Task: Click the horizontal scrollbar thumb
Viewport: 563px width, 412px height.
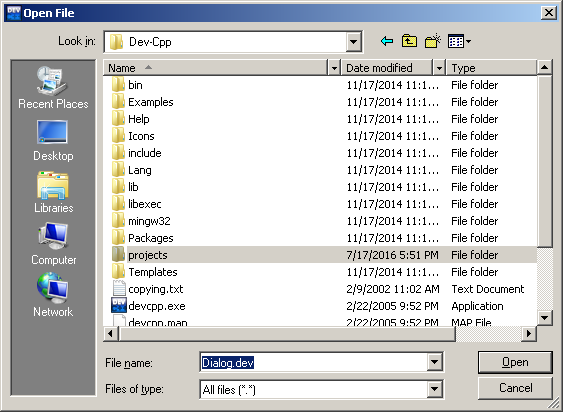Action: pos(287,334)
